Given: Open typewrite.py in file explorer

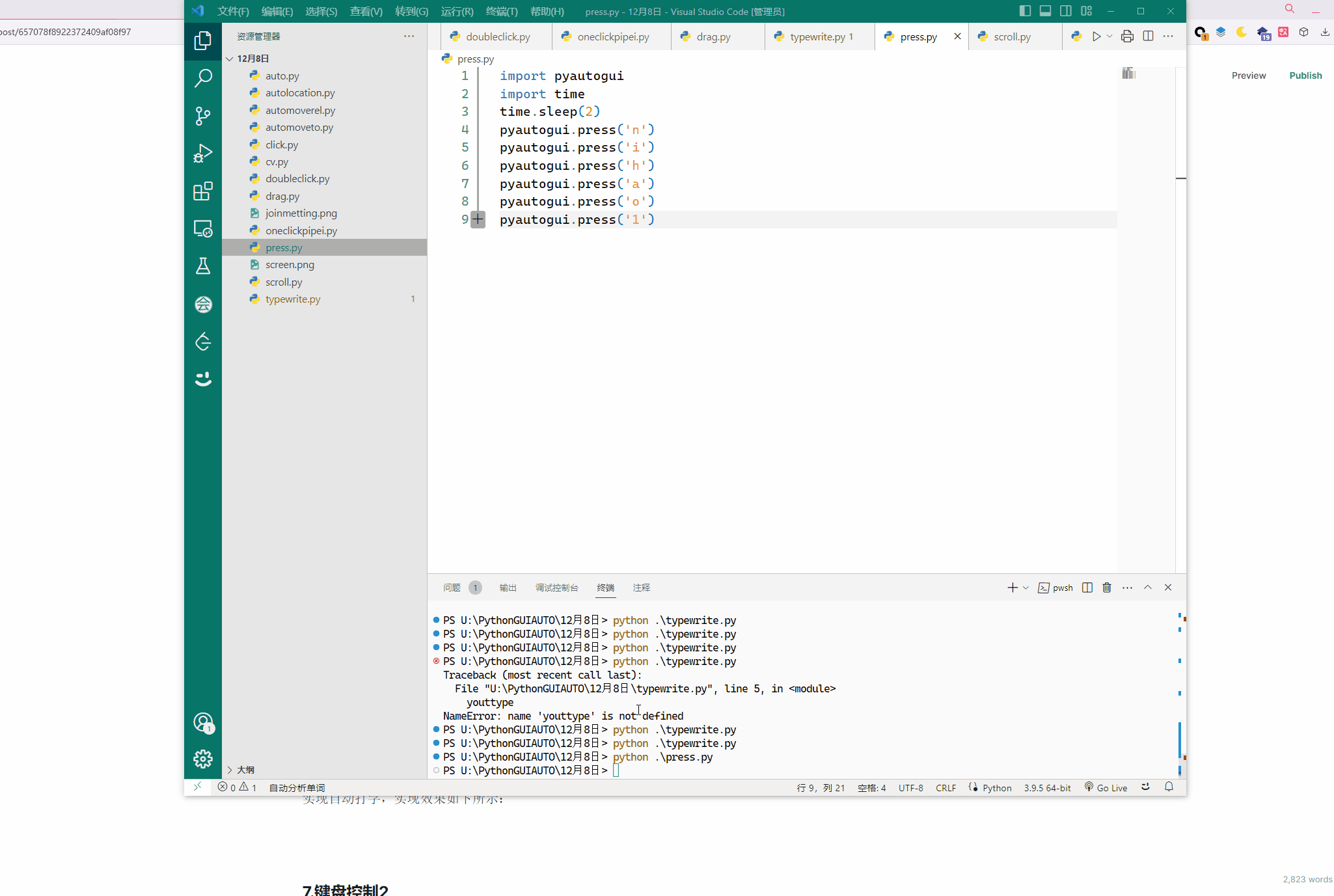Looking at the screenshot, I should [x=324, y=299].
